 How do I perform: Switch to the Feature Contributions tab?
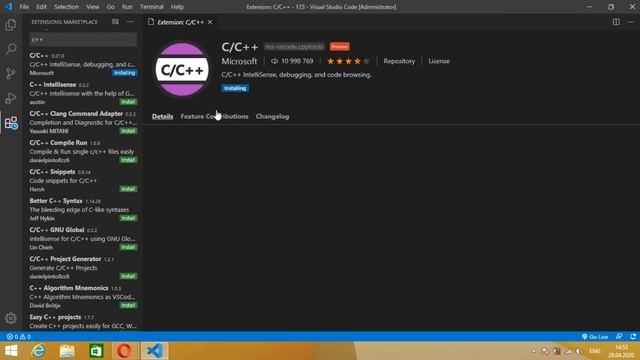pos(214,116)
